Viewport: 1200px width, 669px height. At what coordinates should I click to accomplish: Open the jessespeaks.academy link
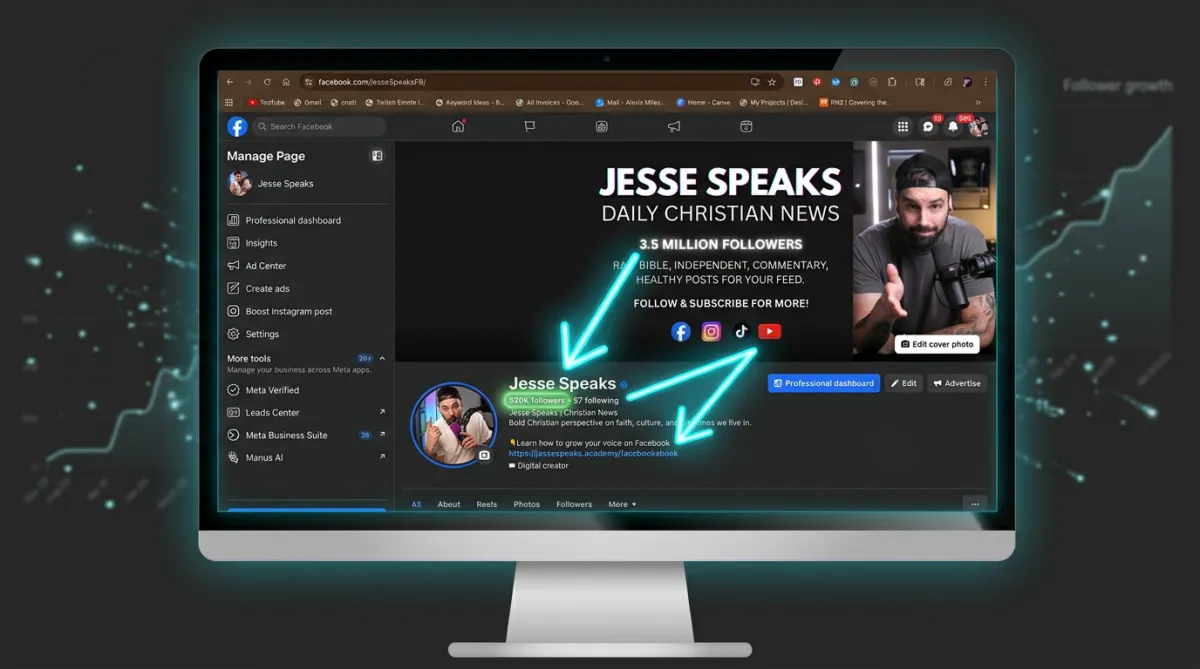[593, 453]
